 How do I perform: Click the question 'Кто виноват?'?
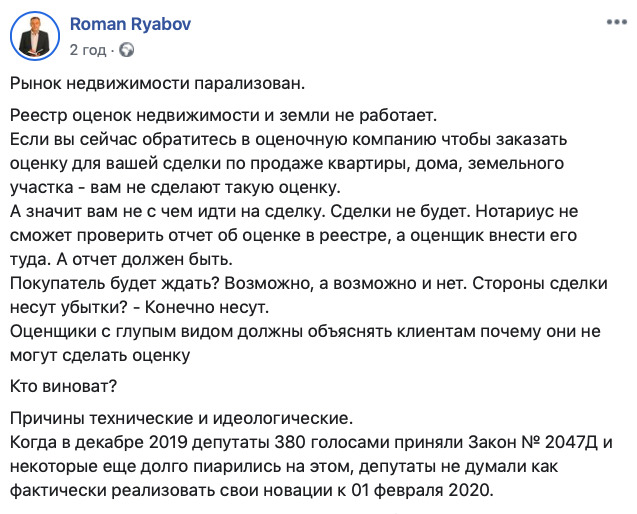pos(63,386)
